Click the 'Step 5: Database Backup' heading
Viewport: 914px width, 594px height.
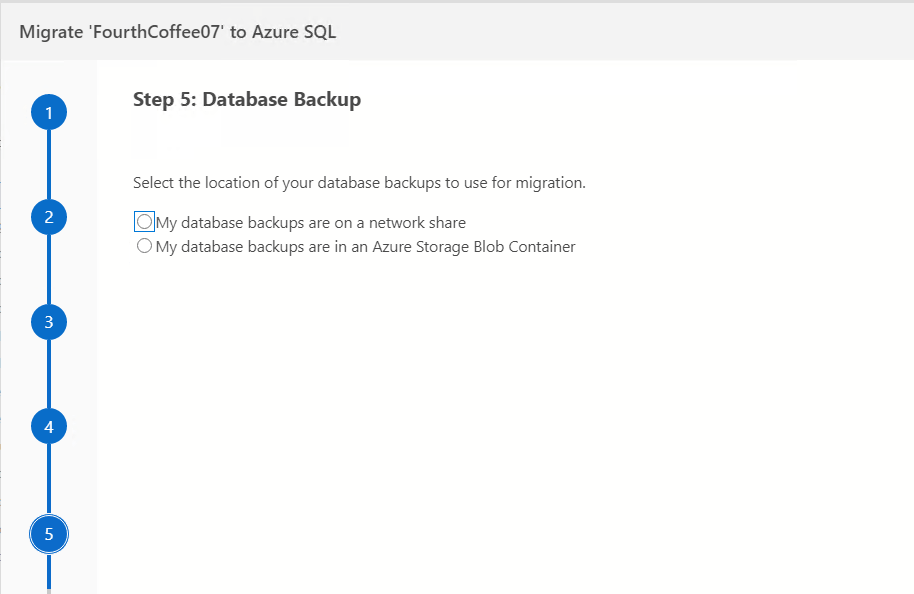(246, 100)
